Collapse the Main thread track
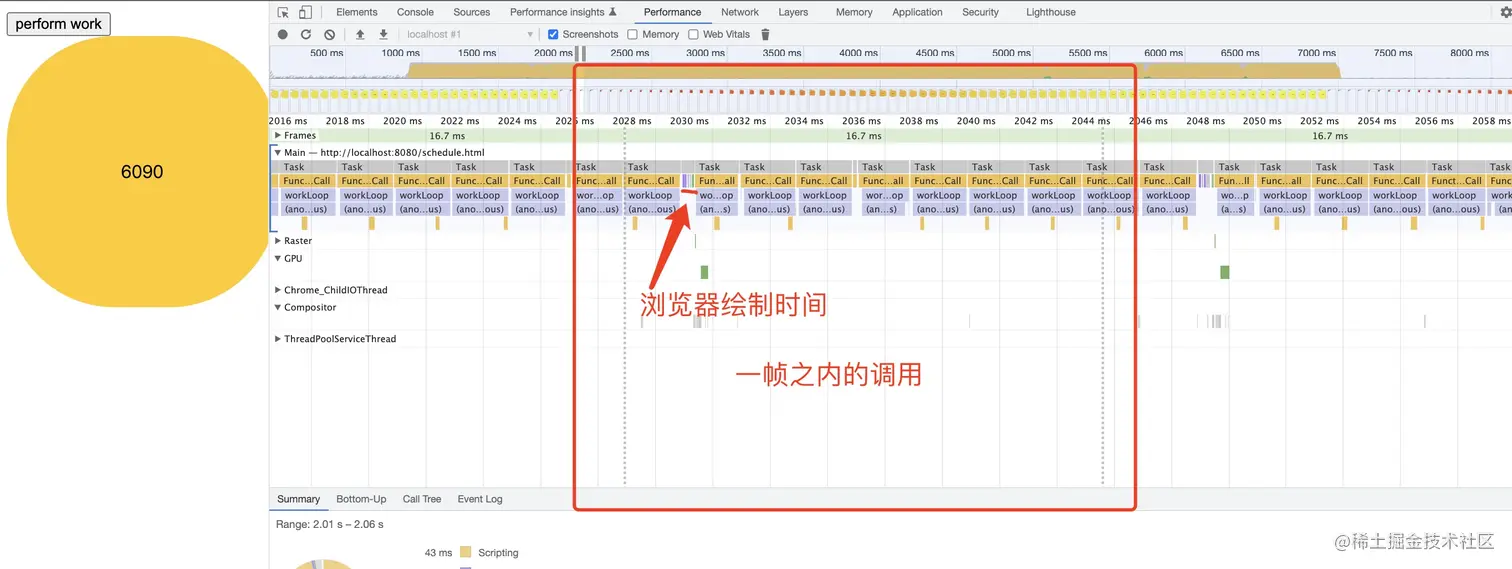1512x569 pixels. (x=278, y=153)
